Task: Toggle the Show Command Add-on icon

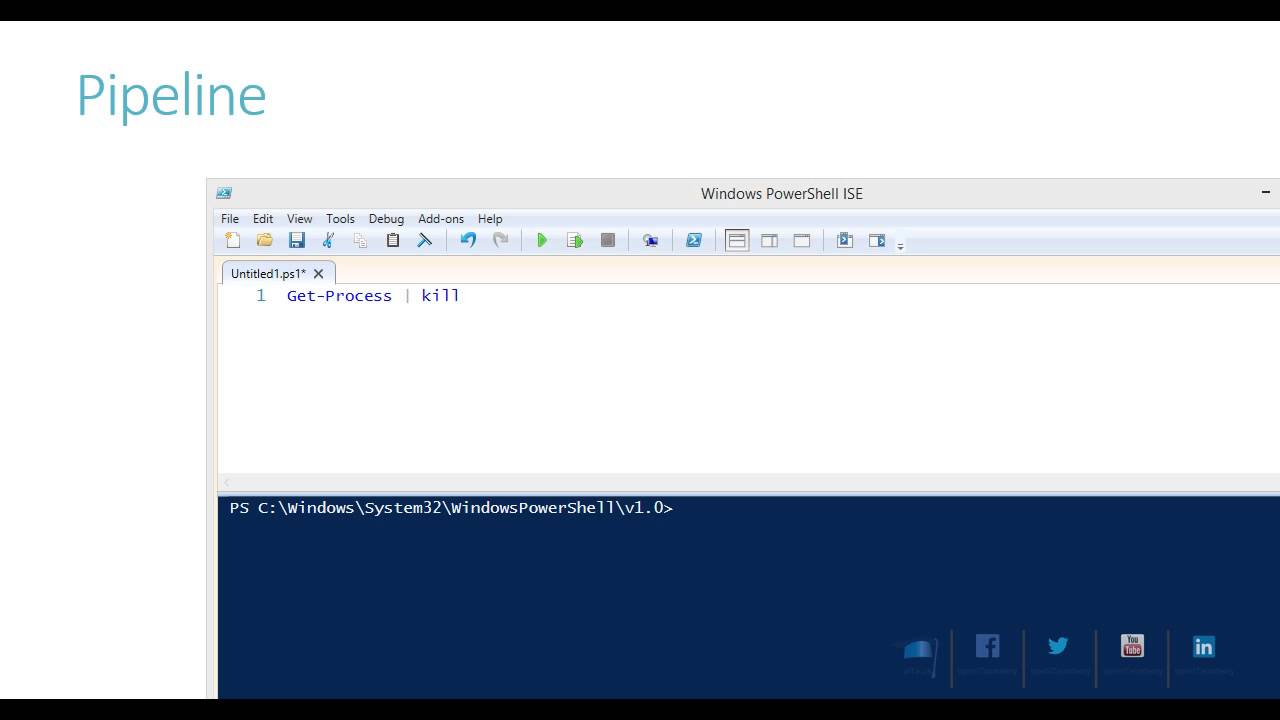Action: tap(877, 240)
